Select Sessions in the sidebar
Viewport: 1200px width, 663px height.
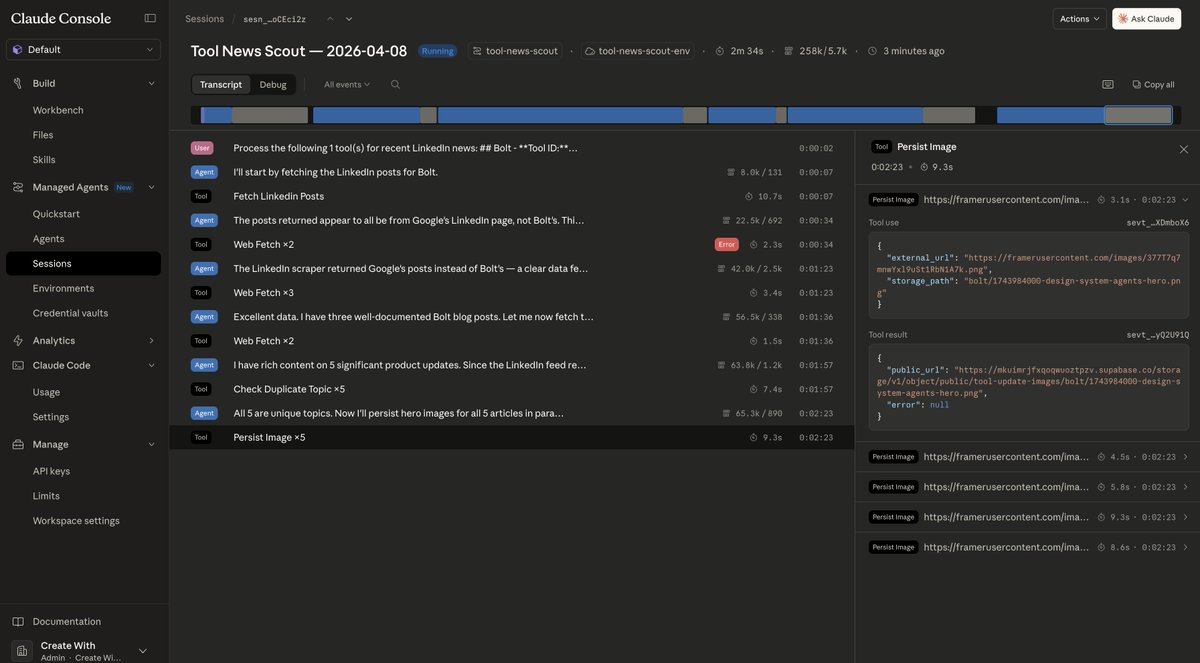83,264
